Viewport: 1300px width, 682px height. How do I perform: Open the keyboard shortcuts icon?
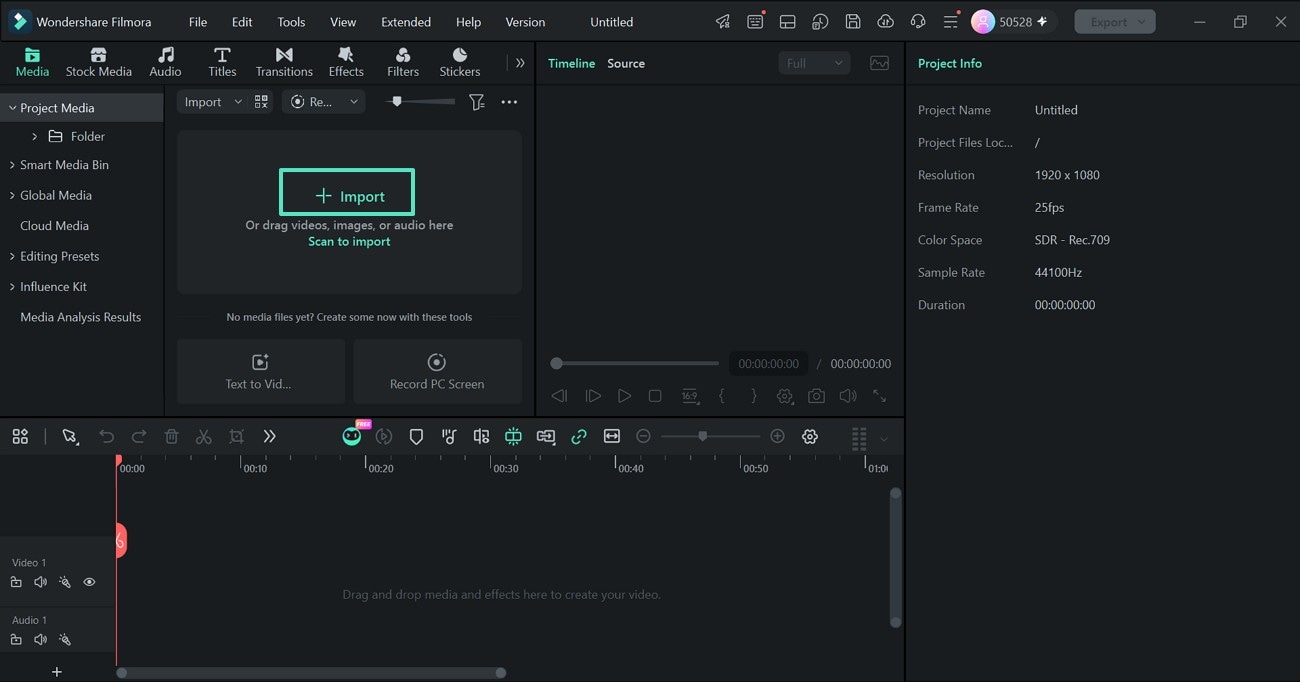pos(755,22)
